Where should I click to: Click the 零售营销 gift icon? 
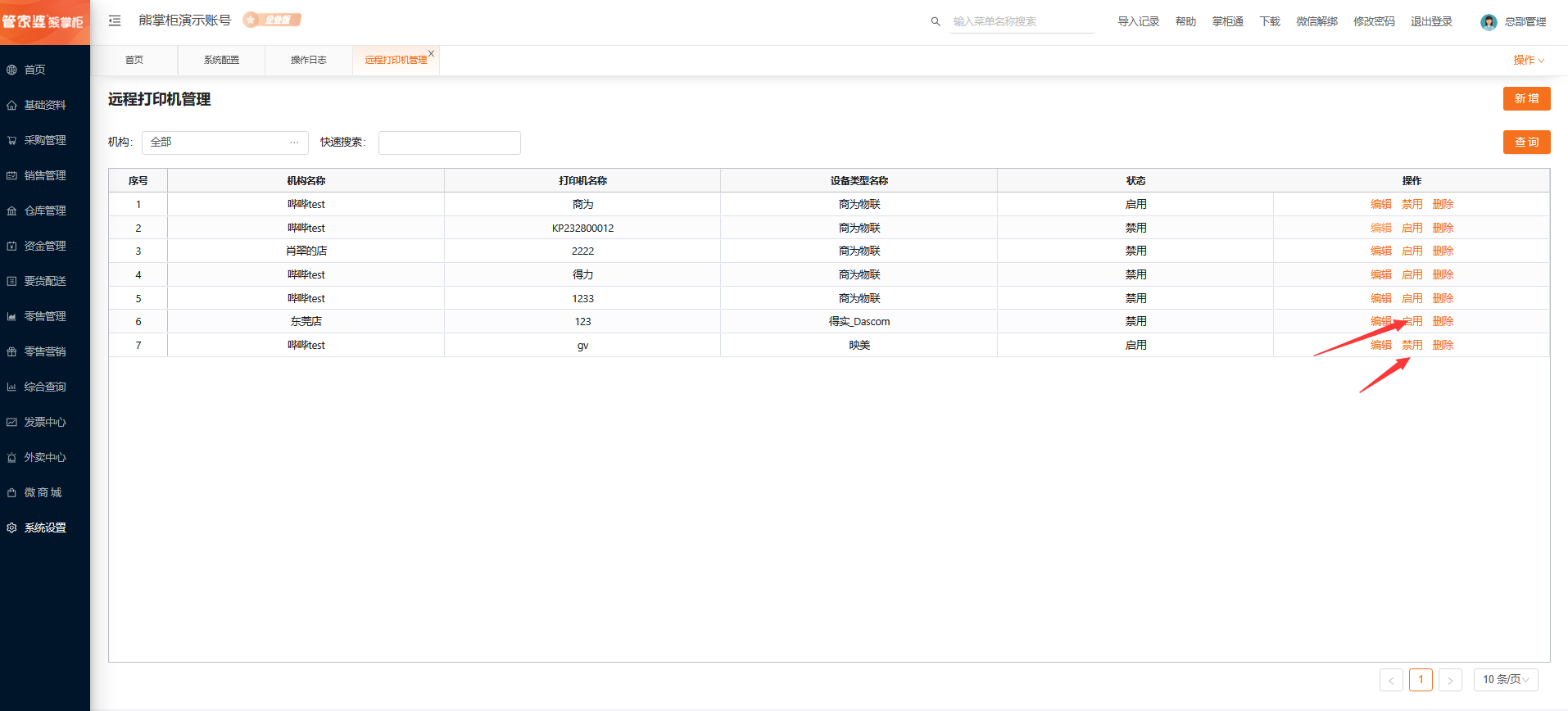tap(11, 351)
